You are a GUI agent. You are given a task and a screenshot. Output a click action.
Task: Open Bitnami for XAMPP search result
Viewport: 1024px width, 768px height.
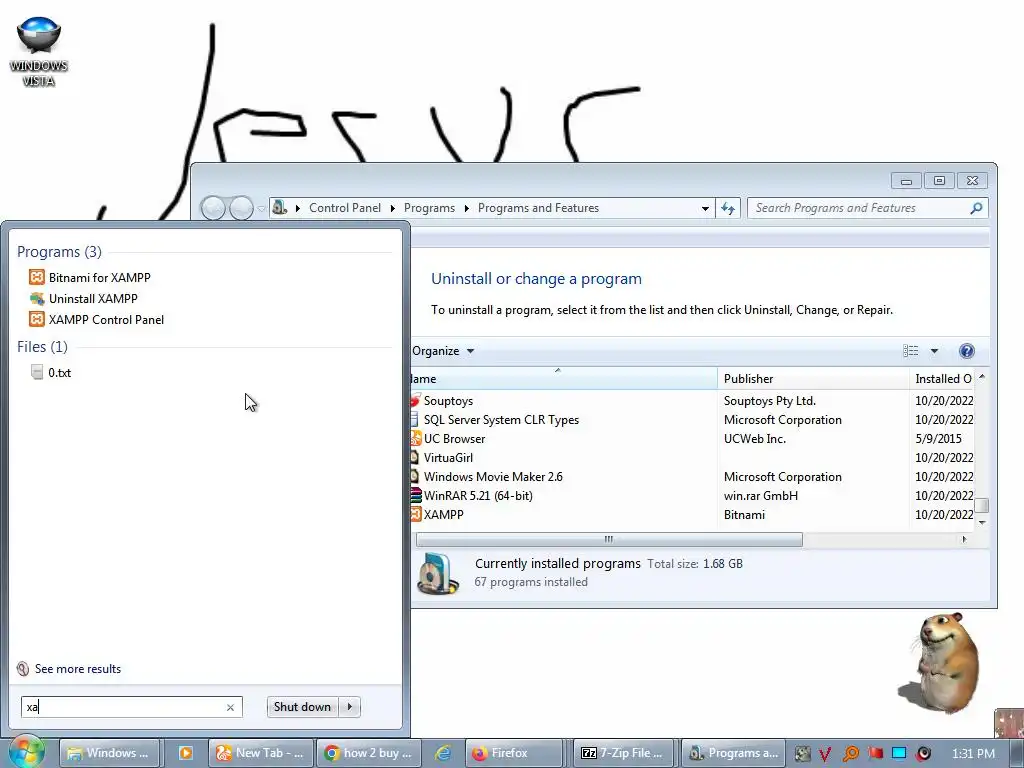(x=90, y=278)
